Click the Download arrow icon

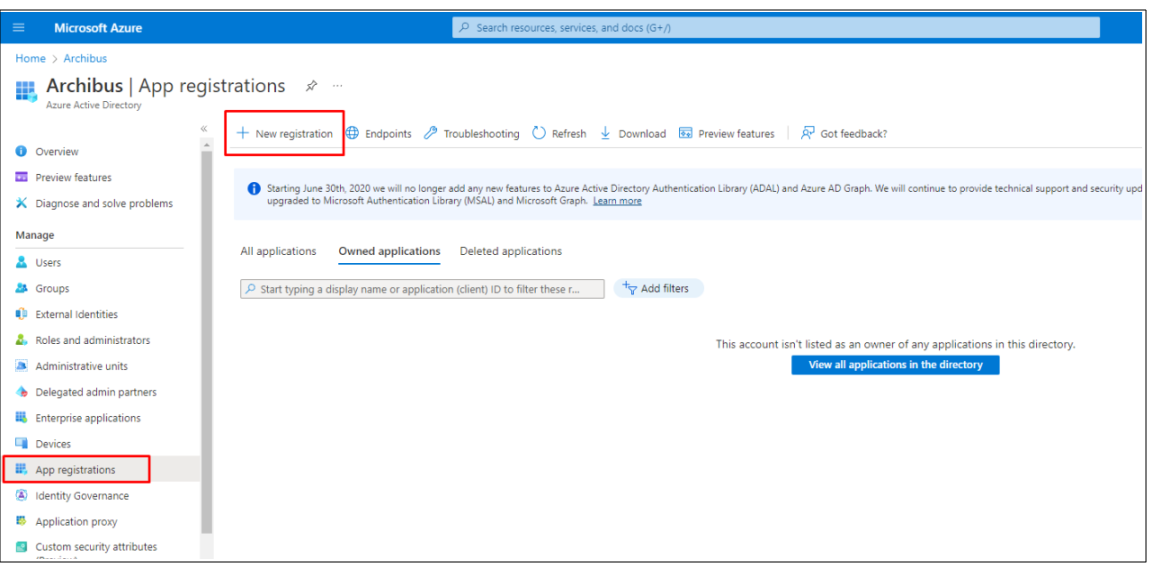pyautogui.click(x=606, y=133)
